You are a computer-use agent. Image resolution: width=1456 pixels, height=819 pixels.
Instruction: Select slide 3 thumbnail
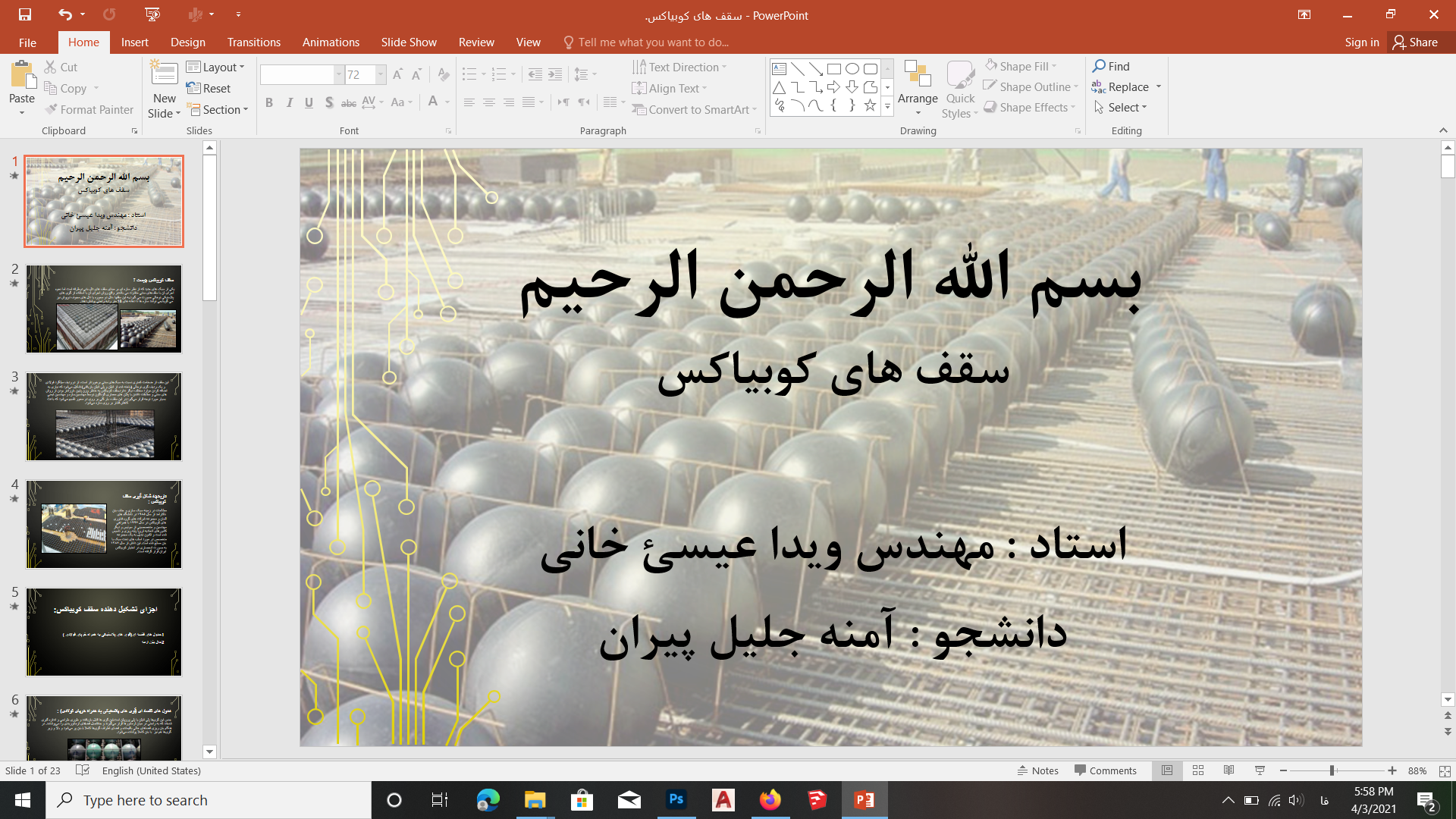click(x=104, y=416)
